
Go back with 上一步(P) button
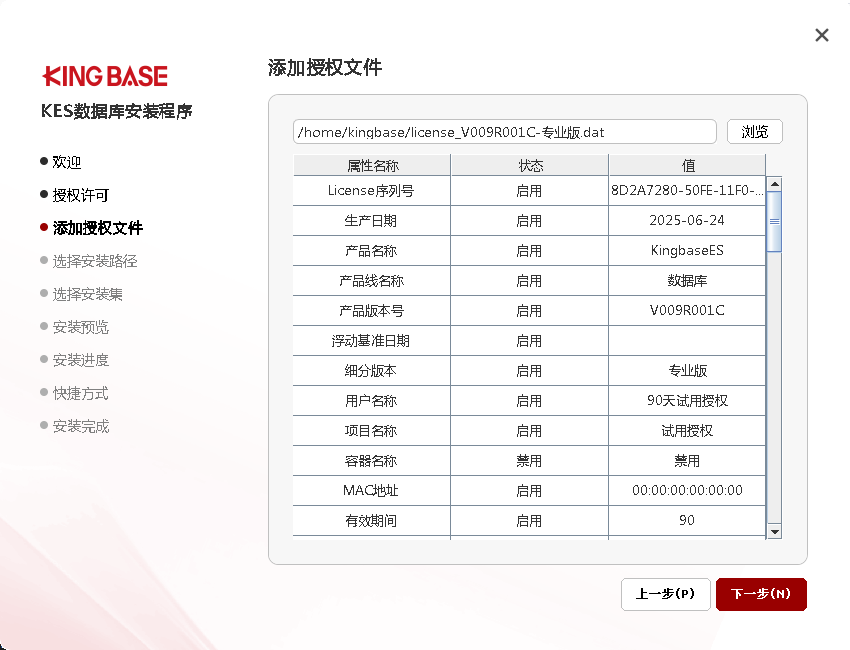(x=665, y=594)
